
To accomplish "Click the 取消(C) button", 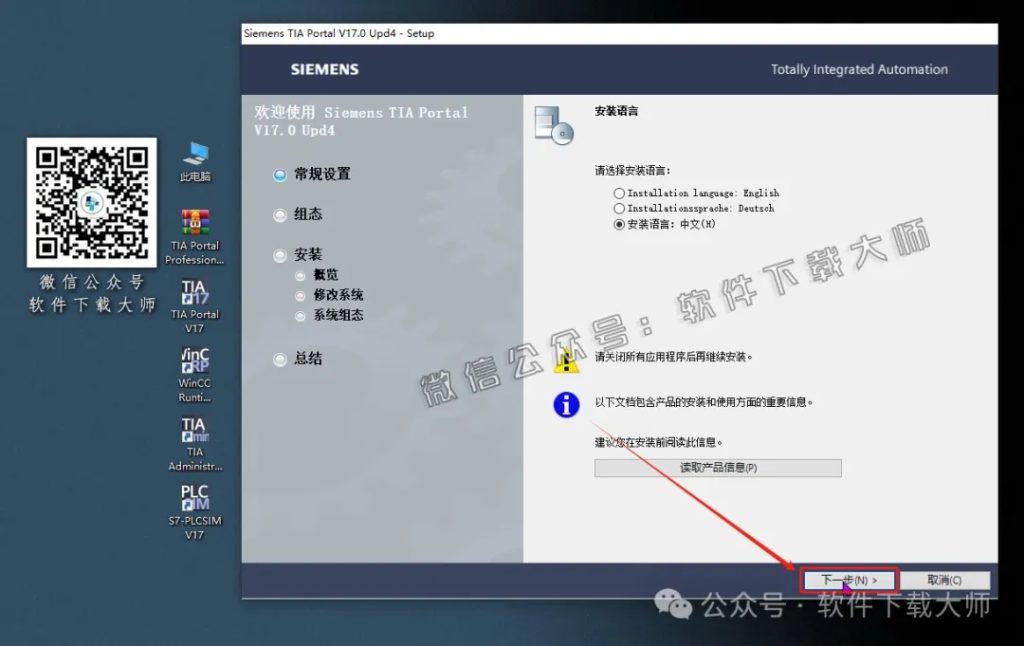I will 944,579.
